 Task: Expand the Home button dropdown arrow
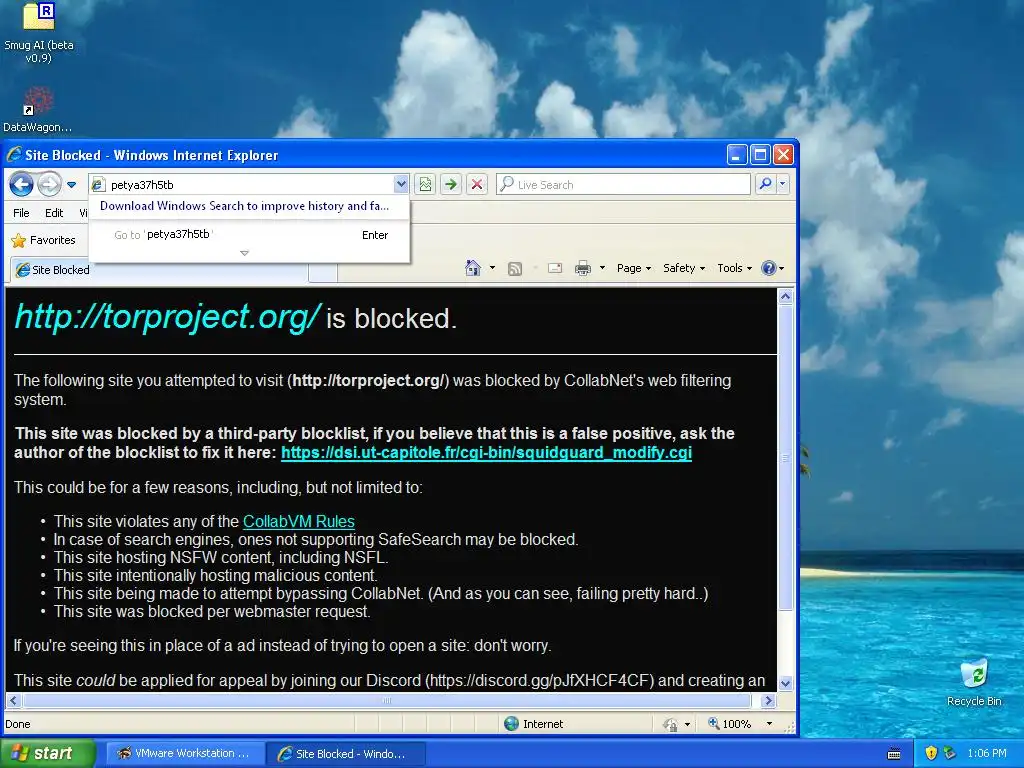coord(492,268)
